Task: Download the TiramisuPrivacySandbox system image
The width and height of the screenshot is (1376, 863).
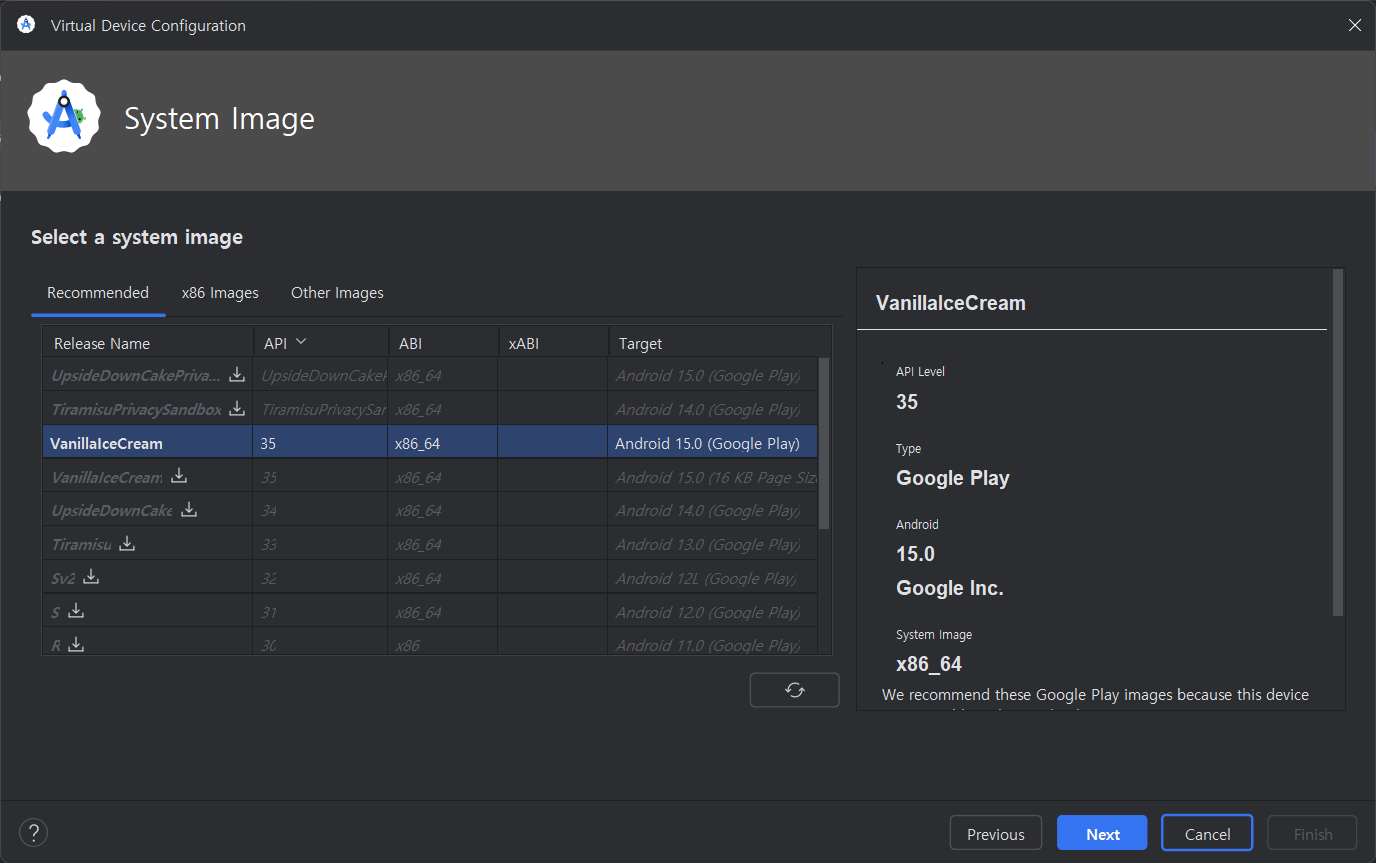Action: click(x=237, y=408)
